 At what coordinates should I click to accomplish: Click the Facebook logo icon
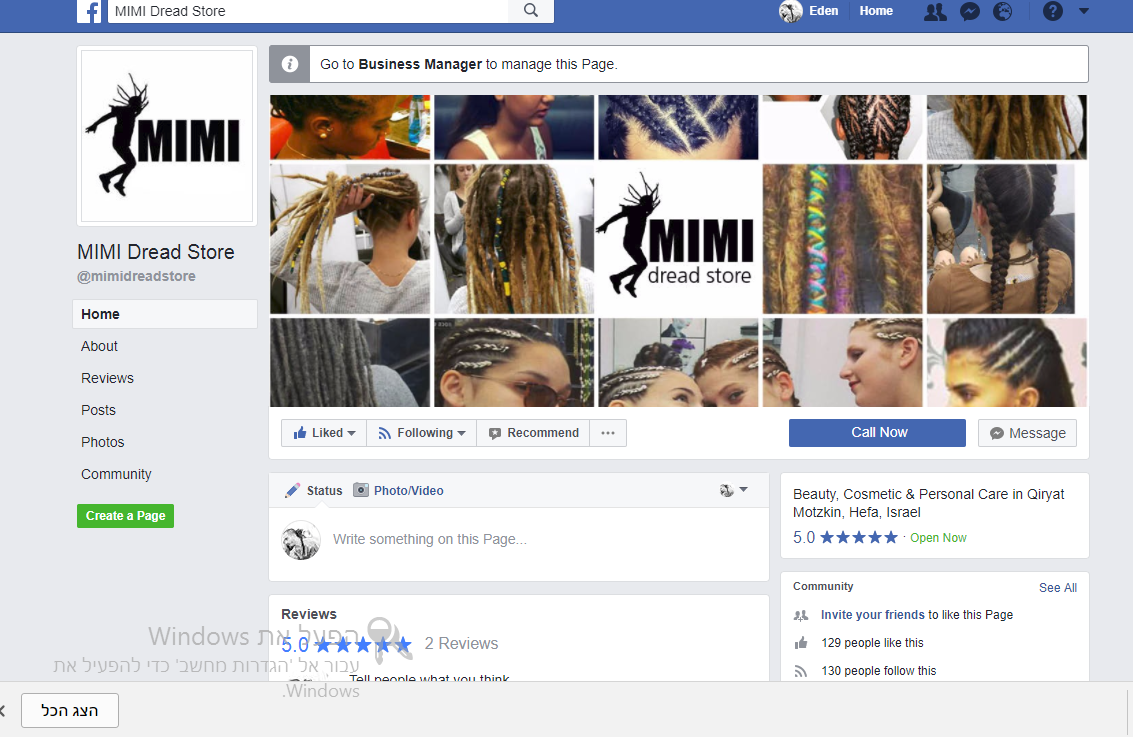pos(90,11)
